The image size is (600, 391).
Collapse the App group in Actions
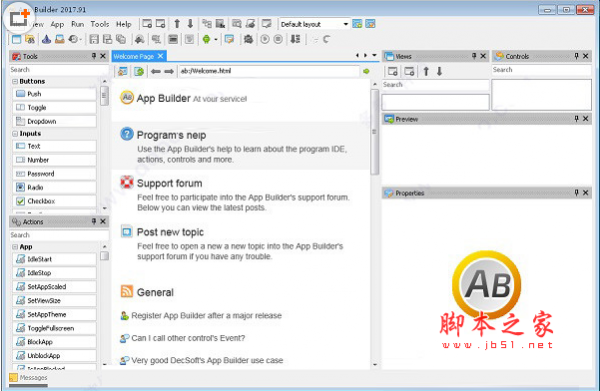point(15,247)
